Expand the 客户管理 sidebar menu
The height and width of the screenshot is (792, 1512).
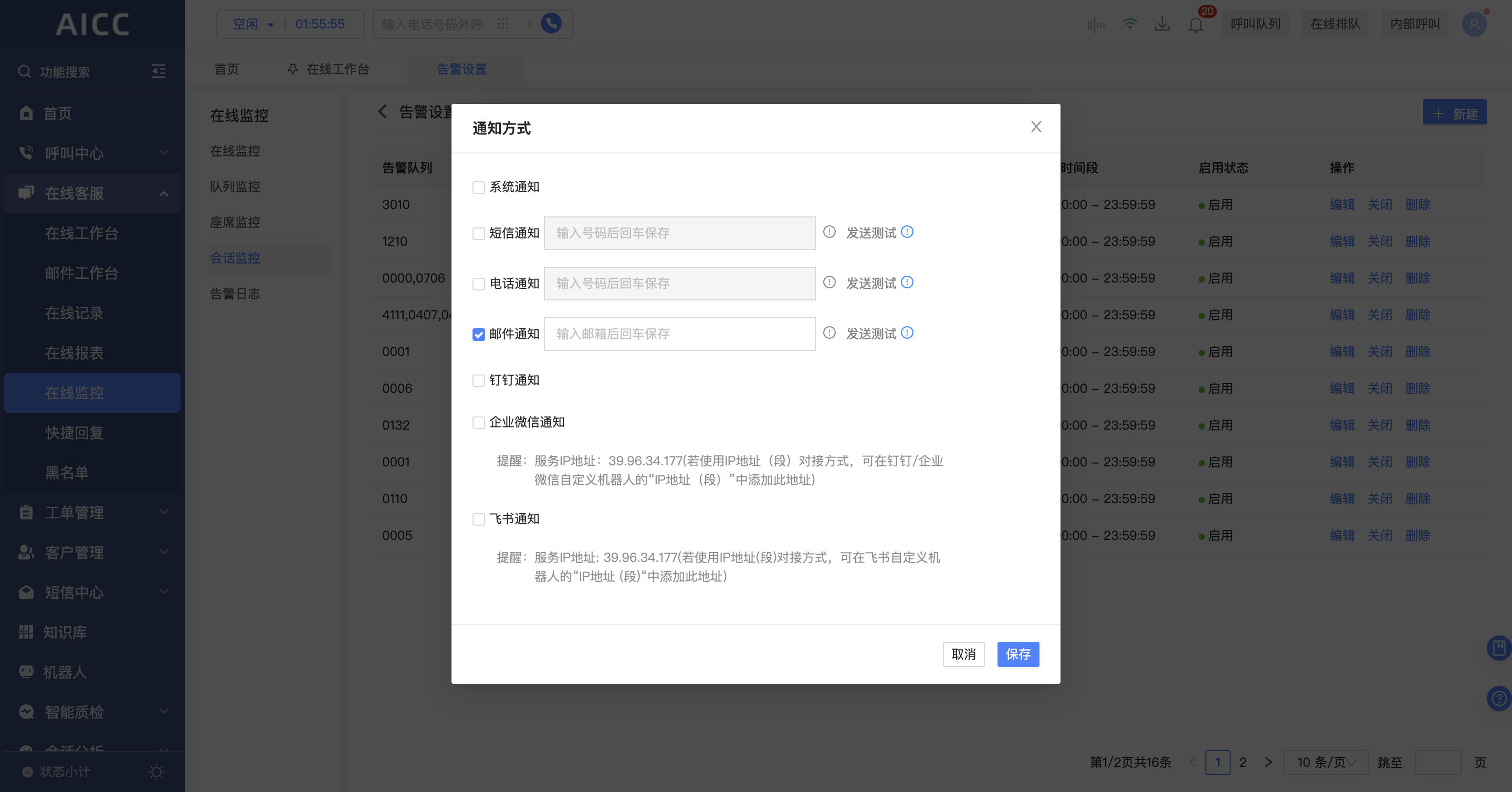[x=92, y=552]
